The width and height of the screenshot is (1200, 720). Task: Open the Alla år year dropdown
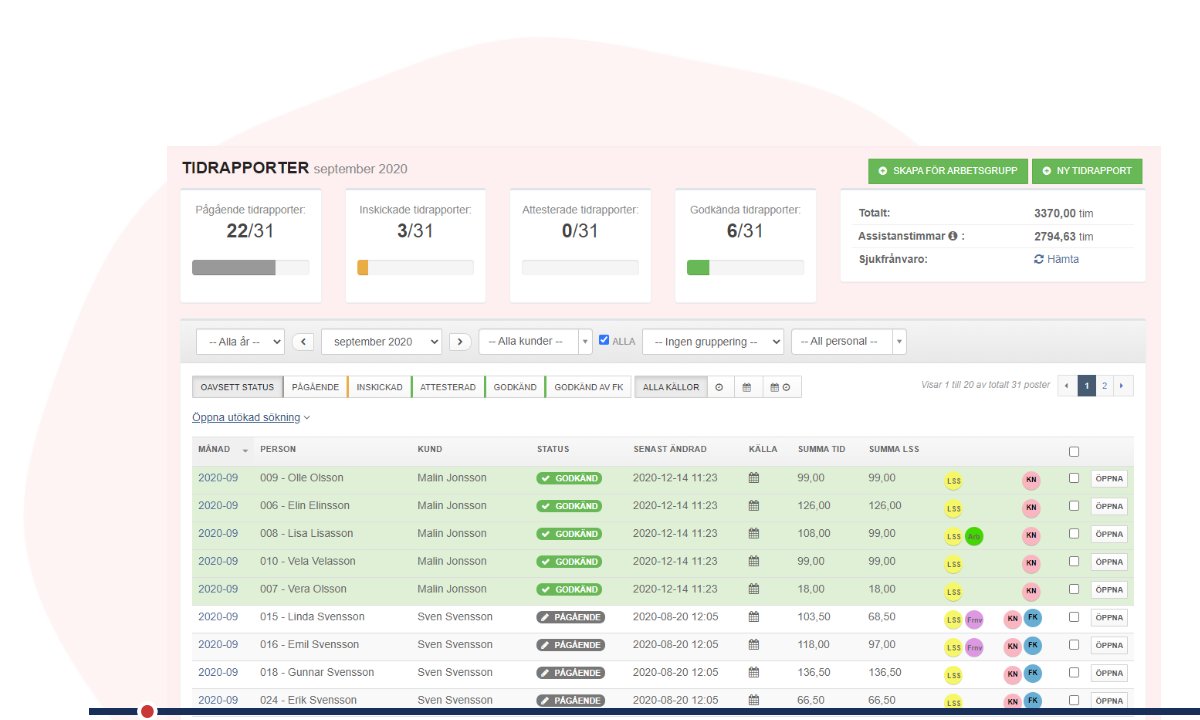(240, 341)
